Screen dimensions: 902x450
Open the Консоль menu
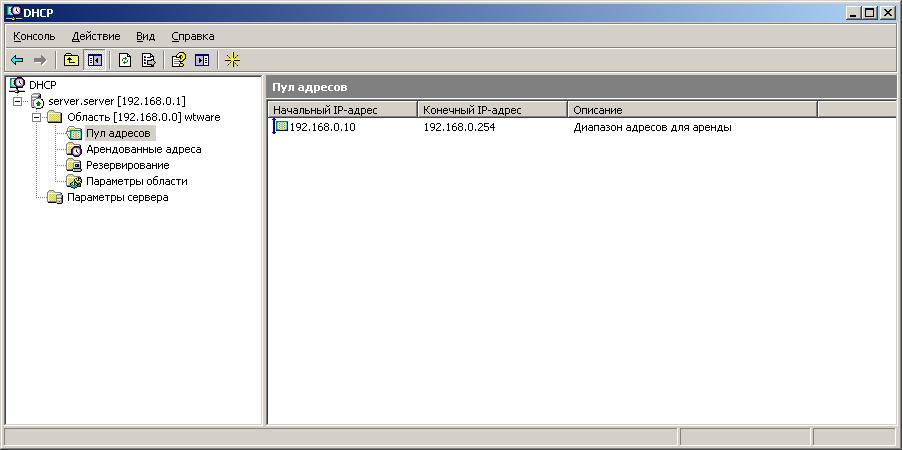[34, 36]
